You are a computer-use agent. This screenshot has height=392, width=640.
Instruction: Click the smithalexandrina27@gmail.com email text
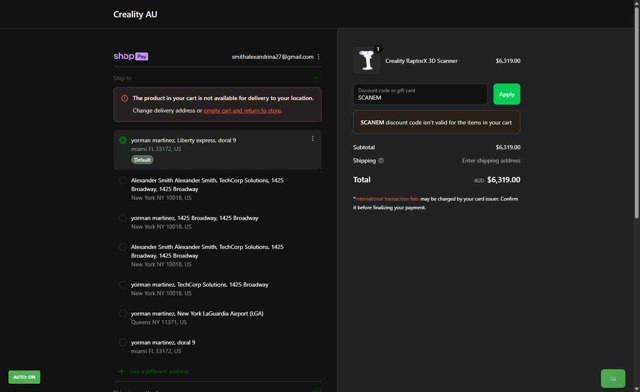(x=273, y=57)
